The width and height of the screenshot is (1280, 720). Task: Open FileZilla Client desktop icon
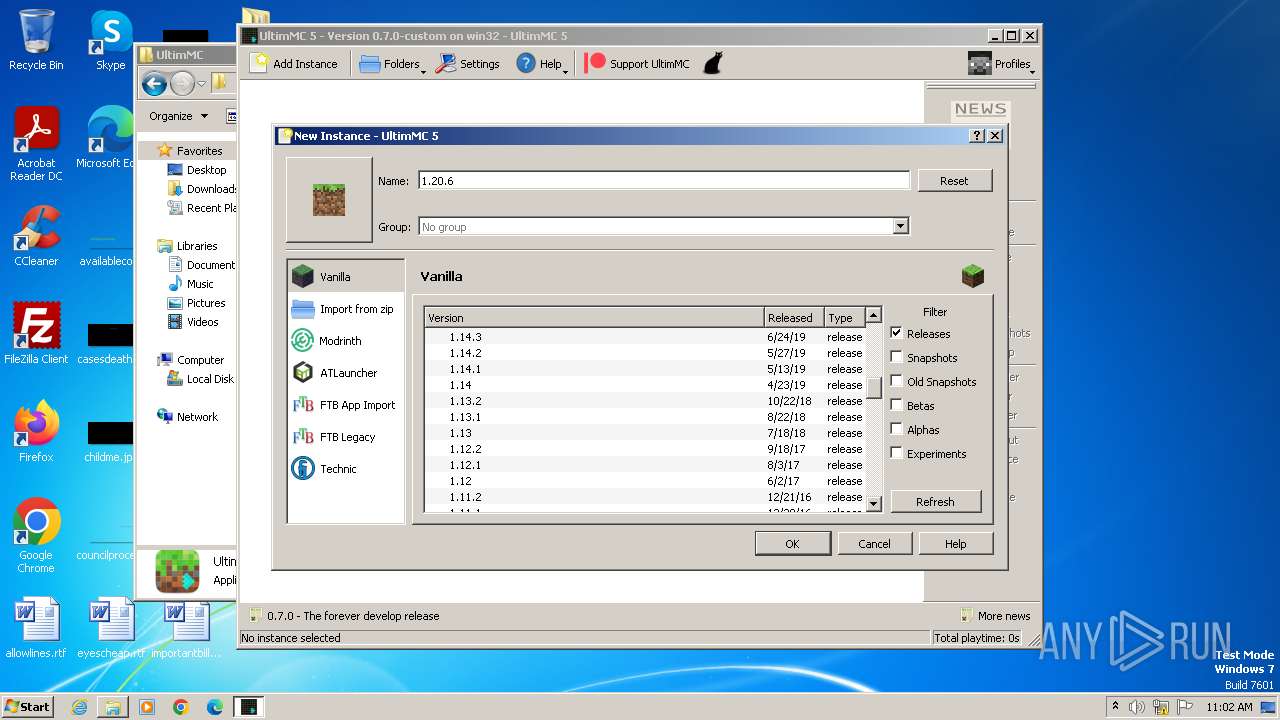[36, 333]
